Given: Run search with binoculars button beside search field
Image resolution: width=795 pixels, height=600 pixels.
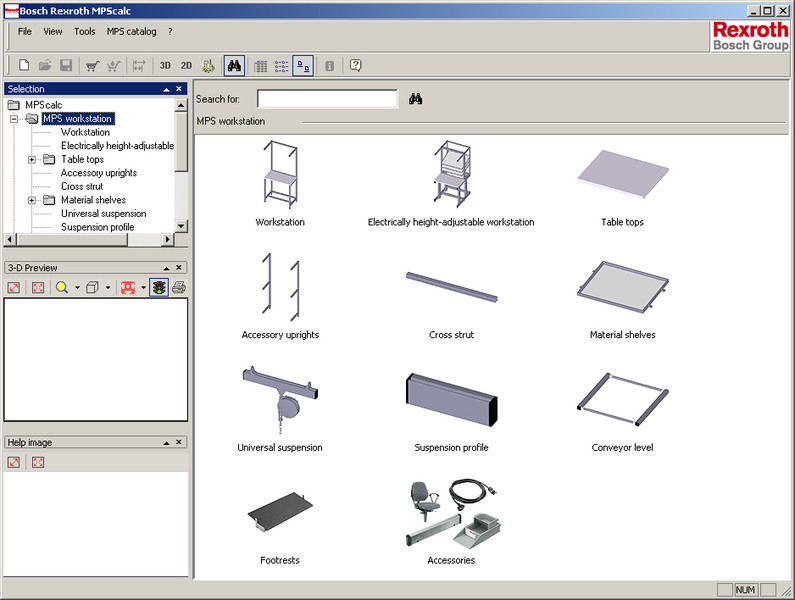Looking at the screenshot, I should (416, 99).
